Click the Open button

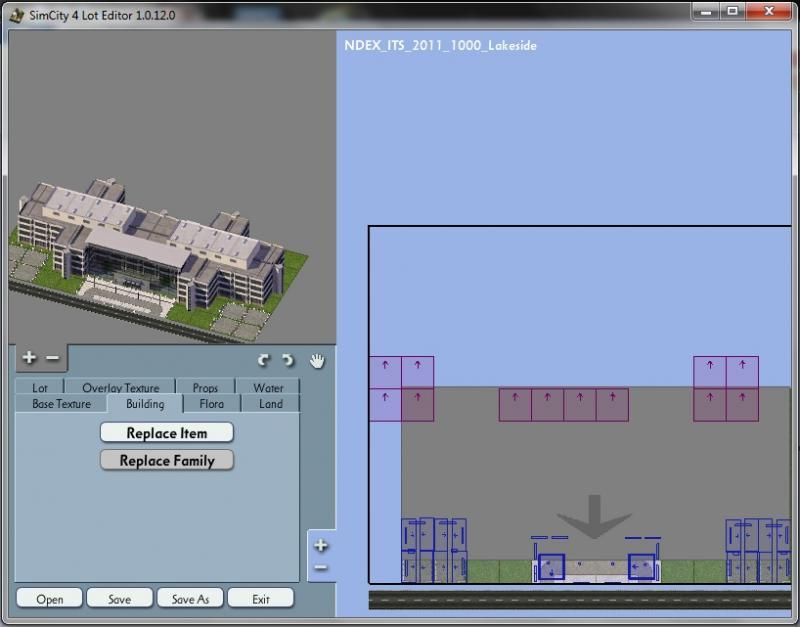49,598
